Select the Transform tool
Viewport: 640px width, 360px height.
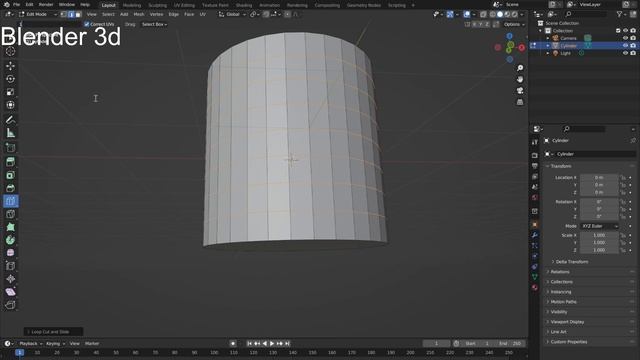coord(11,105)
